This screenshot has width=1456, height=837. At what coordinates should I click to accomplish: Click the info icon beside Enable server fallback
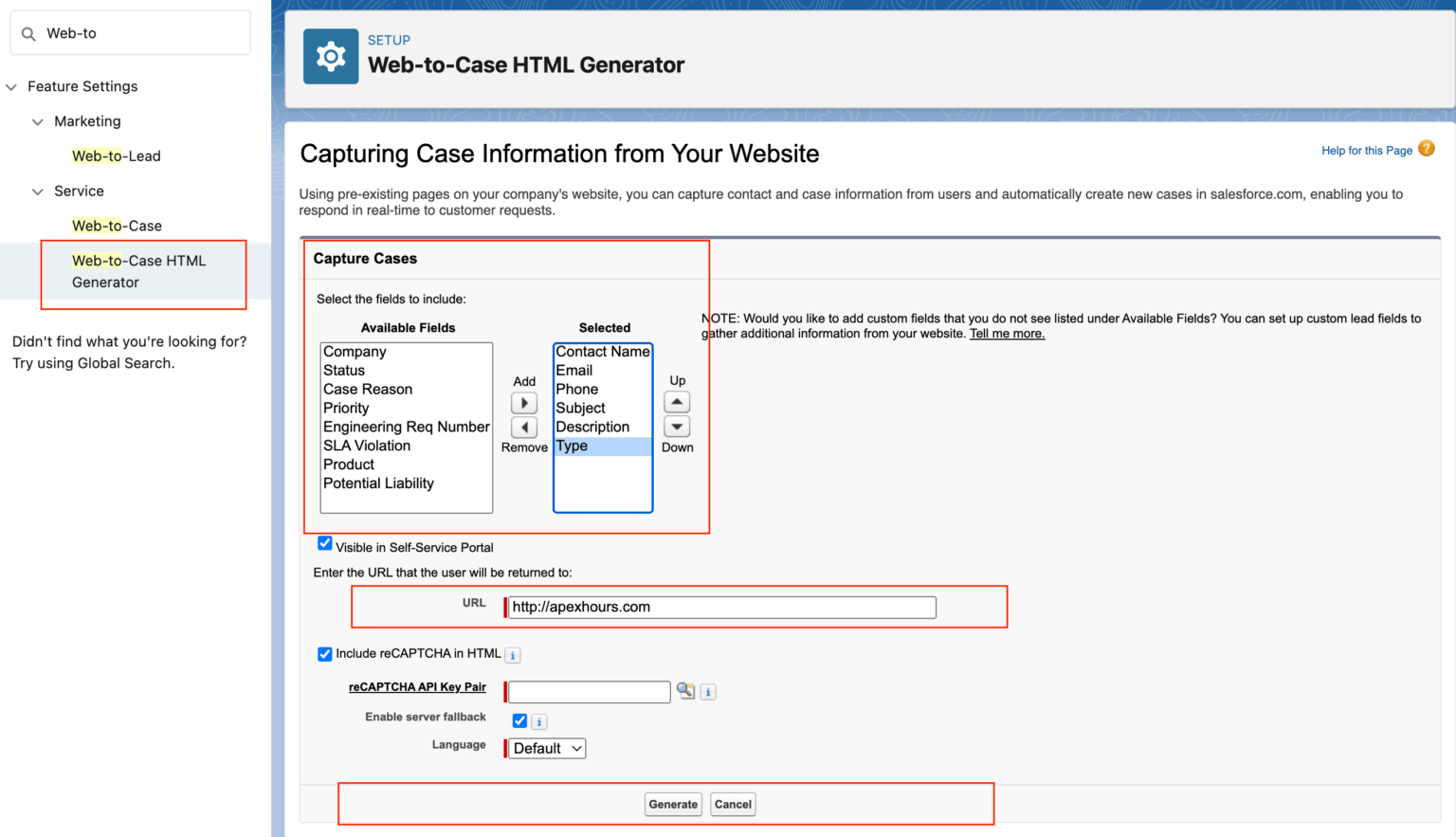(538, 721)
